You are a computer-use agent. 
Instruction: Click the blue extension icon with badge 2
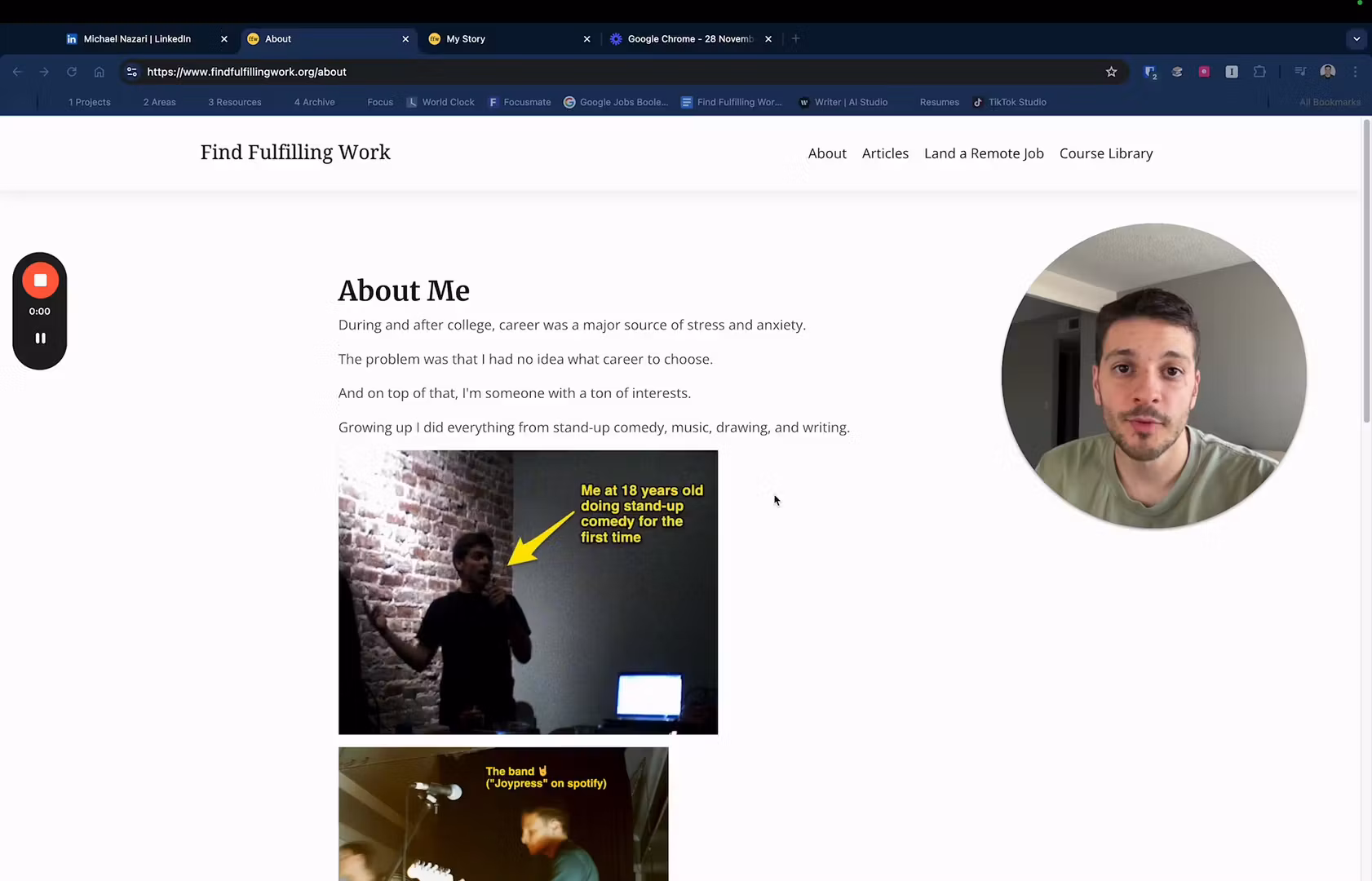[1150, 72]
